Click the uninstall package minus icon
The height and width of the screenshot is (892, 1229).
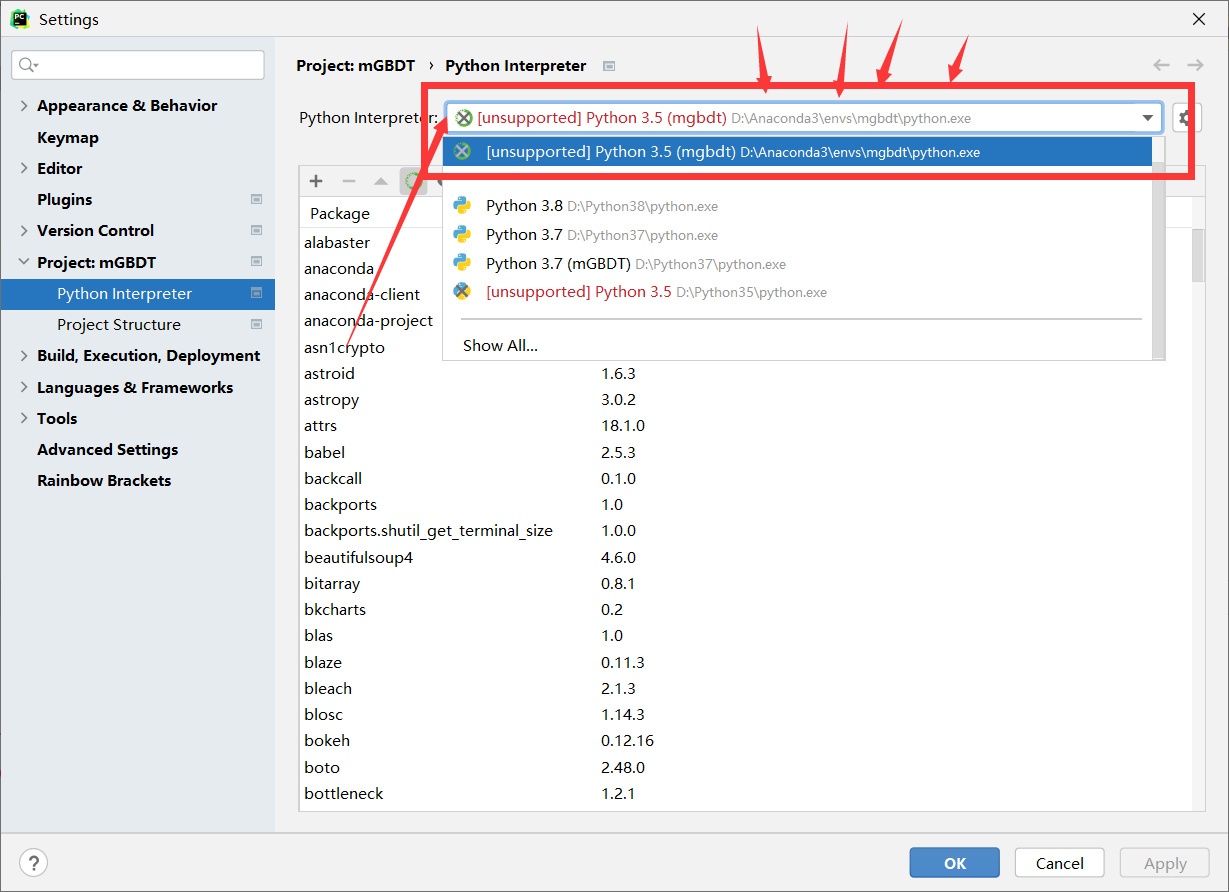[x=349, y=181]
